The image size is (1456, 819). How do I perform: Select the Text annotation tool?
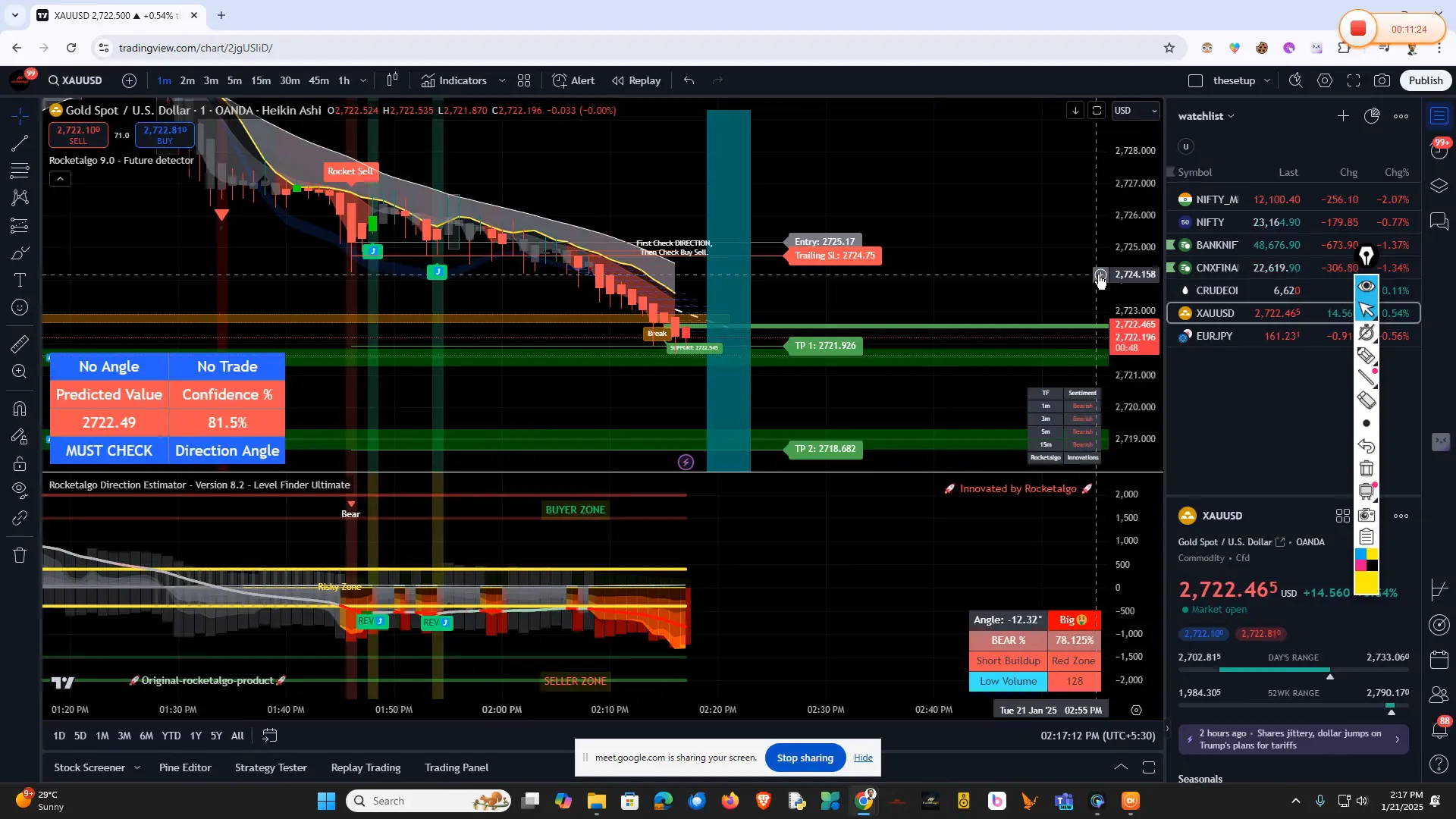coord(20,280)
